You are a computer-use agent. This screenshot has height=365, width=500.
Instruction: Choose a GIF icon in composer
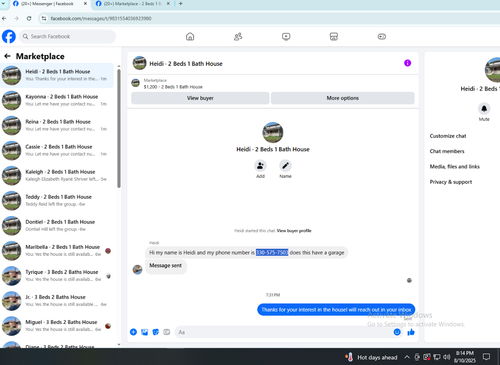167,332
